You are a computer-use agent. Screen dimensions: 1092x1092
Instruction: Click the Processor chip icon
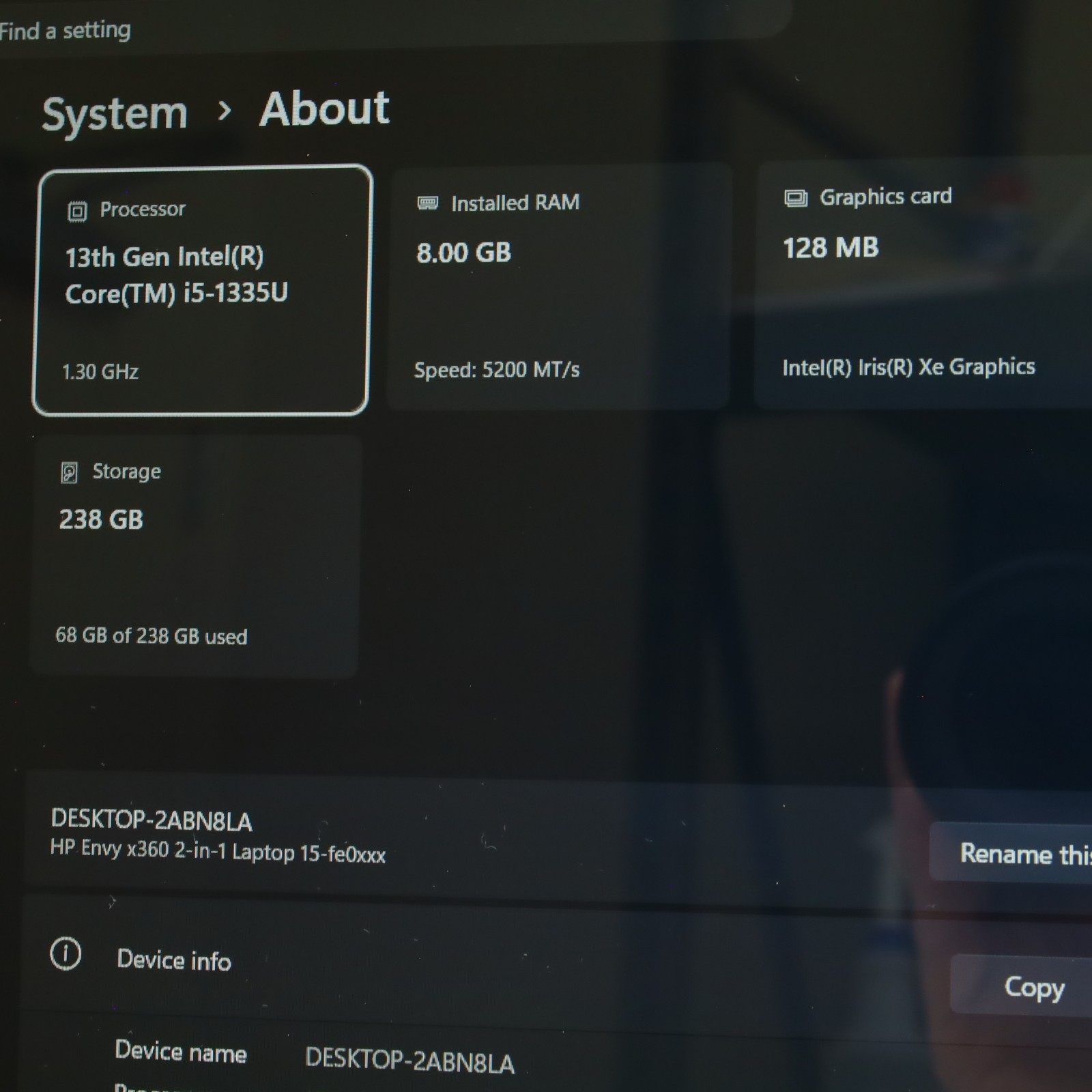pyautogui.click(x=77, y=212)
